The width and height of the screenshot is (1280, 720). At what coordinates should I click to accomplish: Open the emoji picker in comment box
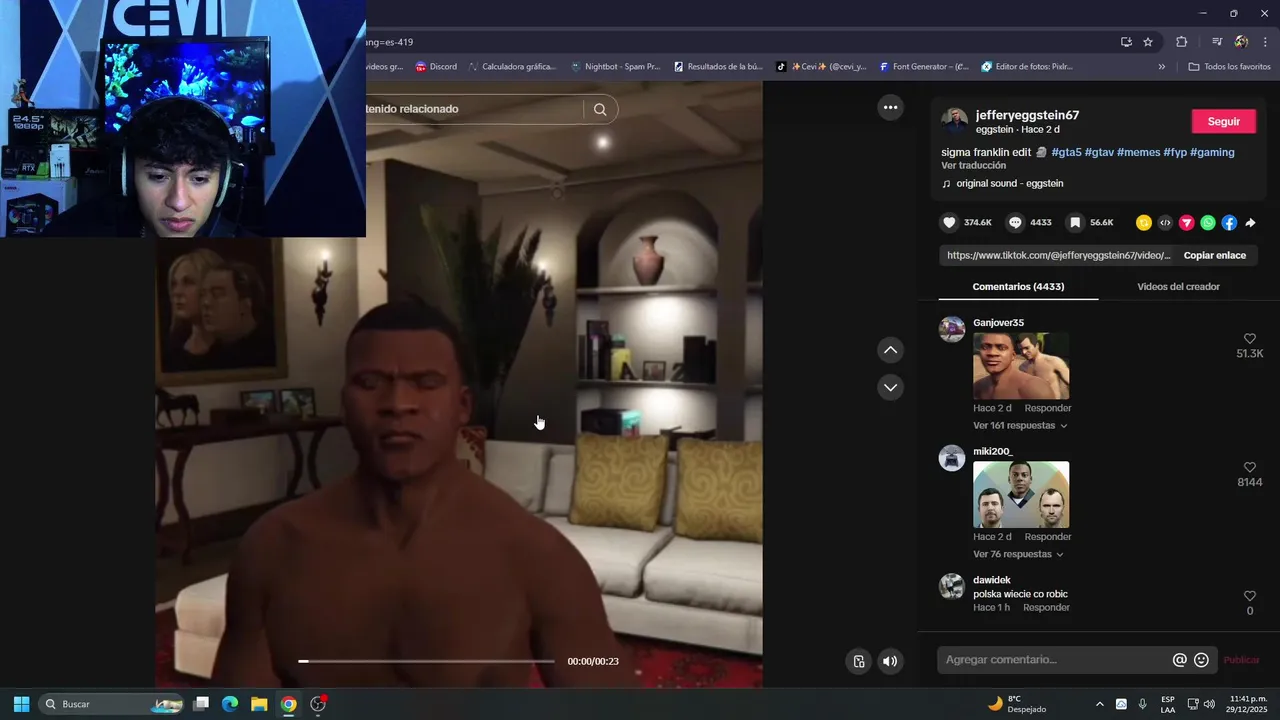click(x=1201, y=660)
